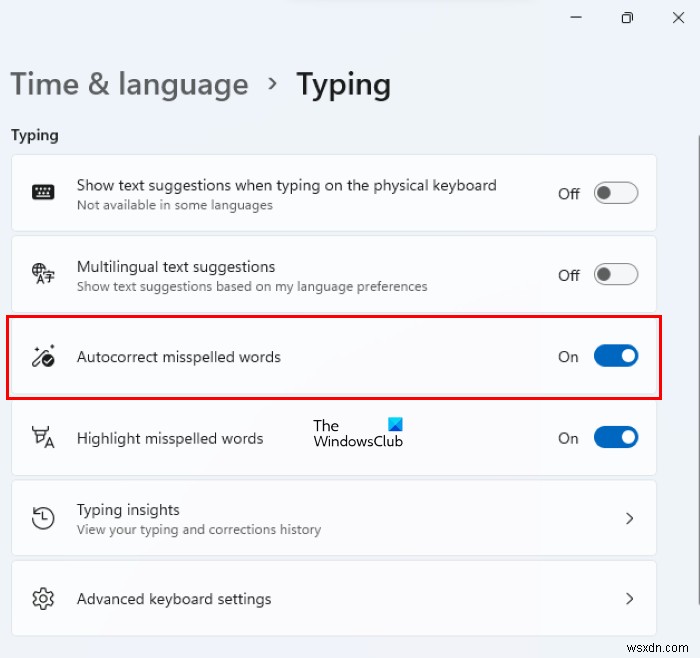The width and height of the screenshot is (700, 658).
Task: Click the advanced keyboard settings gear icon
Action: pyautogui.click(x=43, y=599)
